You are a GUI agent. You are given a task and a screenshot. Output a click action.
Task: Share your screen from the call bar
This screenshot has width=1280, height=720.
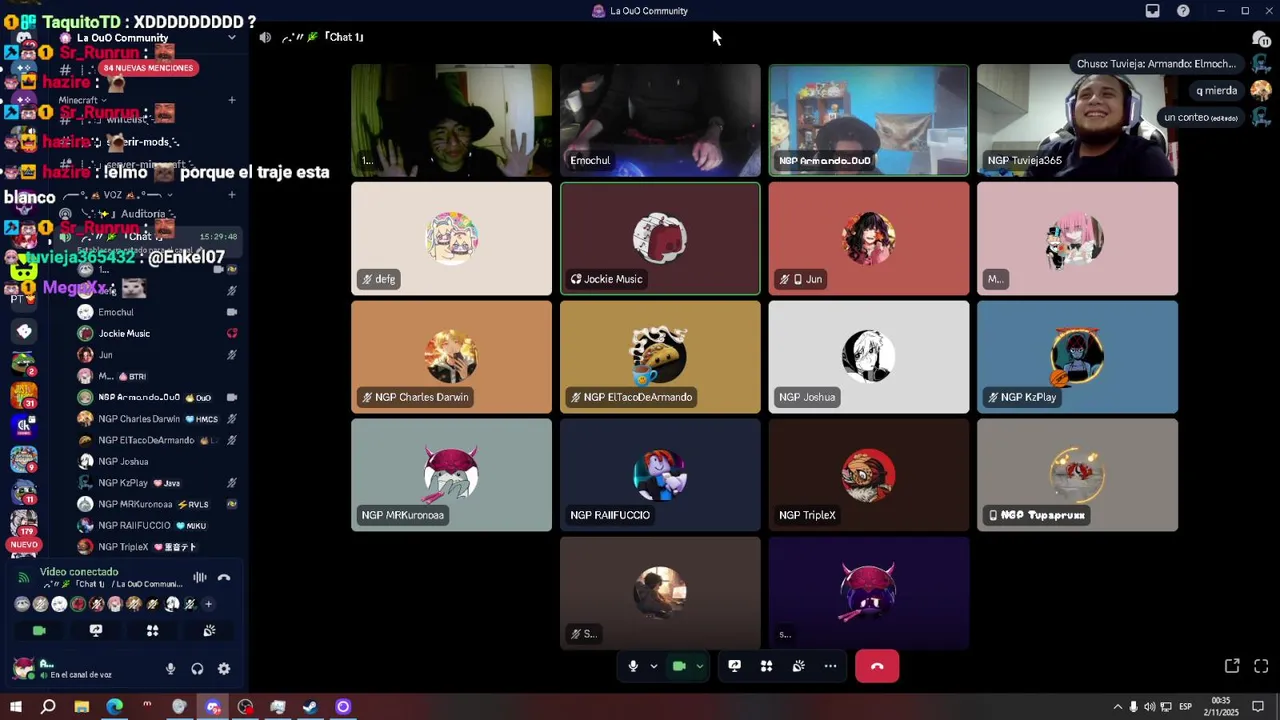(734, 666)
